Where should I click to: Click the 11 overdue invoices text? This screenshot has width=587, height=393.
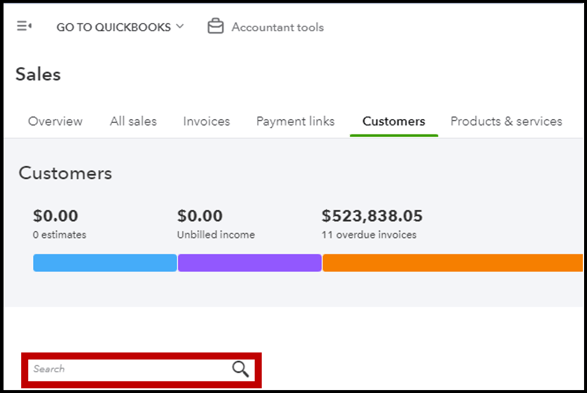tap(369, 235)
